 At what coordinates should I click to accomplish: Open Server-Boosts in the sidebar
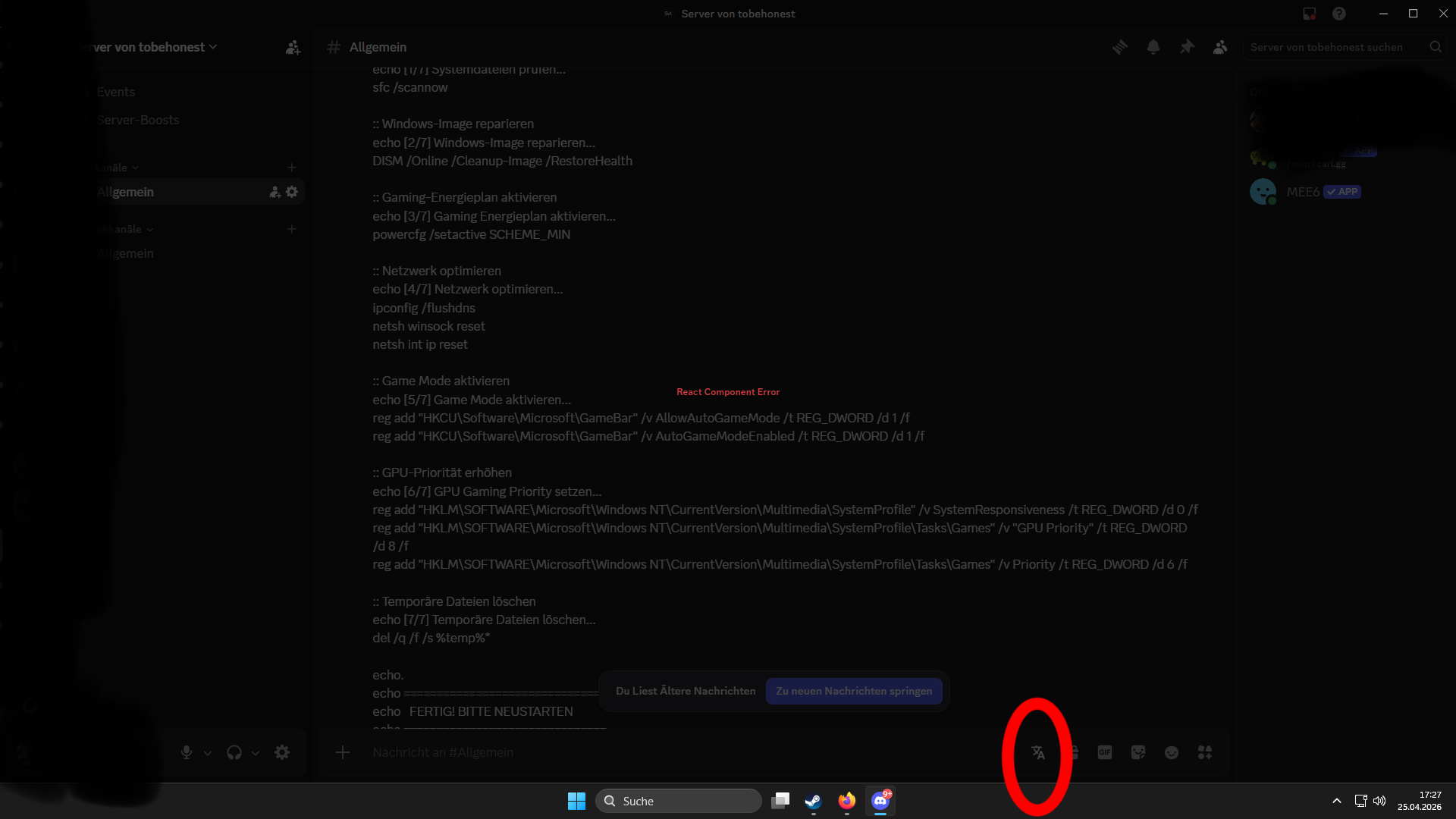[x=138, y=120]
